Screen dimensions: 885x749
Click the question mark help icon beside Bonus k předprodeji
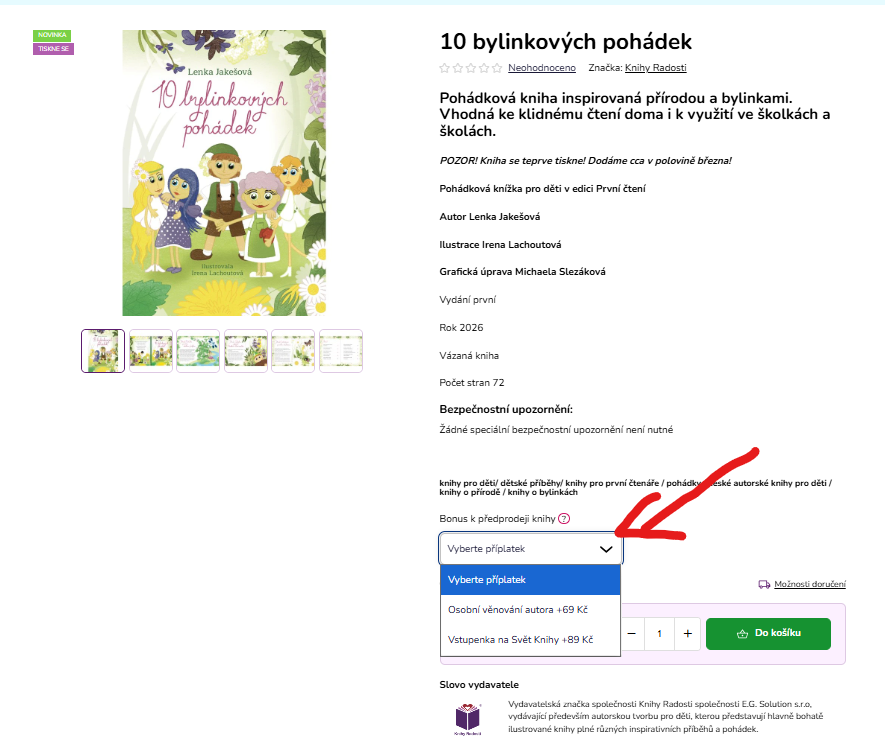pos(564,518)
